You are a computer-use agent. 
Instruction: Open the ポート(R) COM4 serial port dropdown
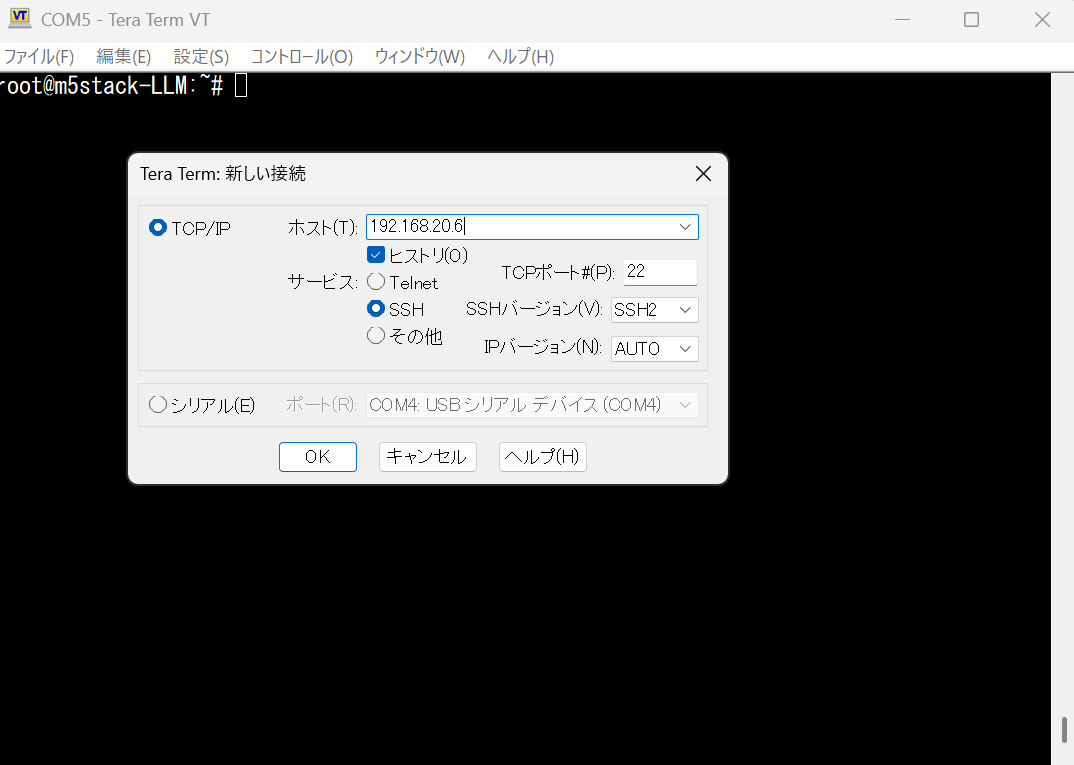pyautogui.click(x=532, y=405)
